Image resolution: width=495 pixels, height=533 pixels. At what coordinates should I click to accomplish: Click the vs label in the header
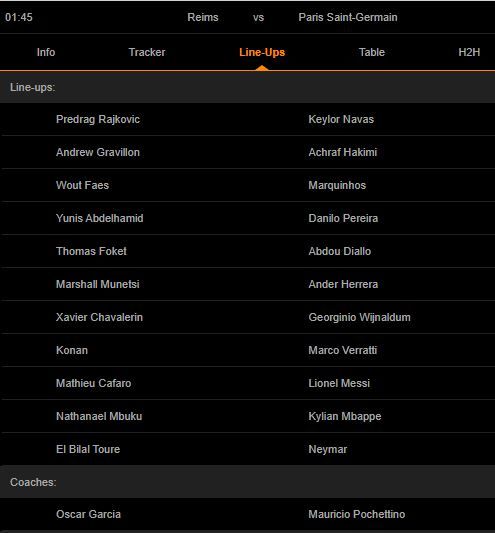258,17
